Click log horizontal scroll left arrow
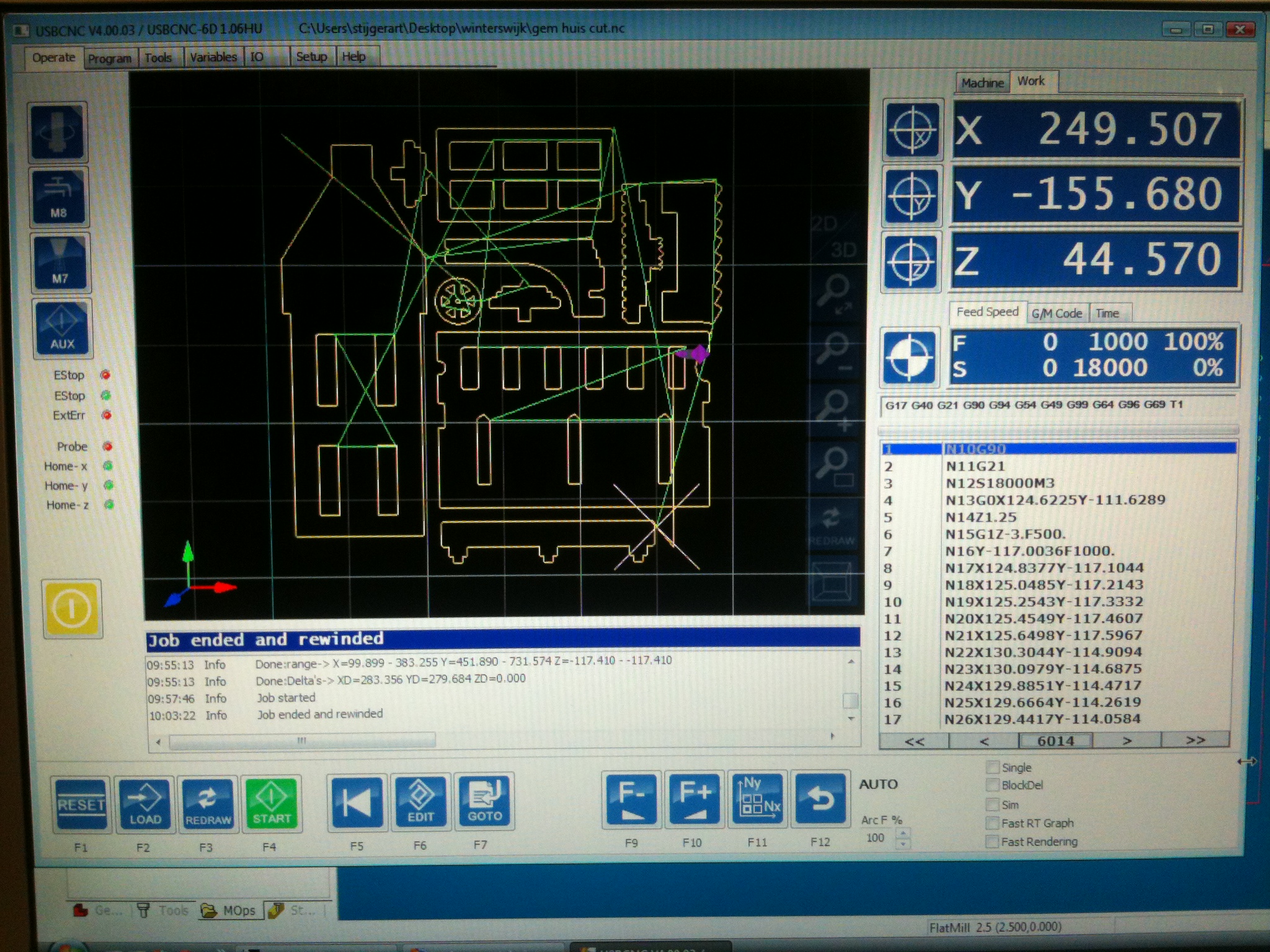 [x=158, y=741]
